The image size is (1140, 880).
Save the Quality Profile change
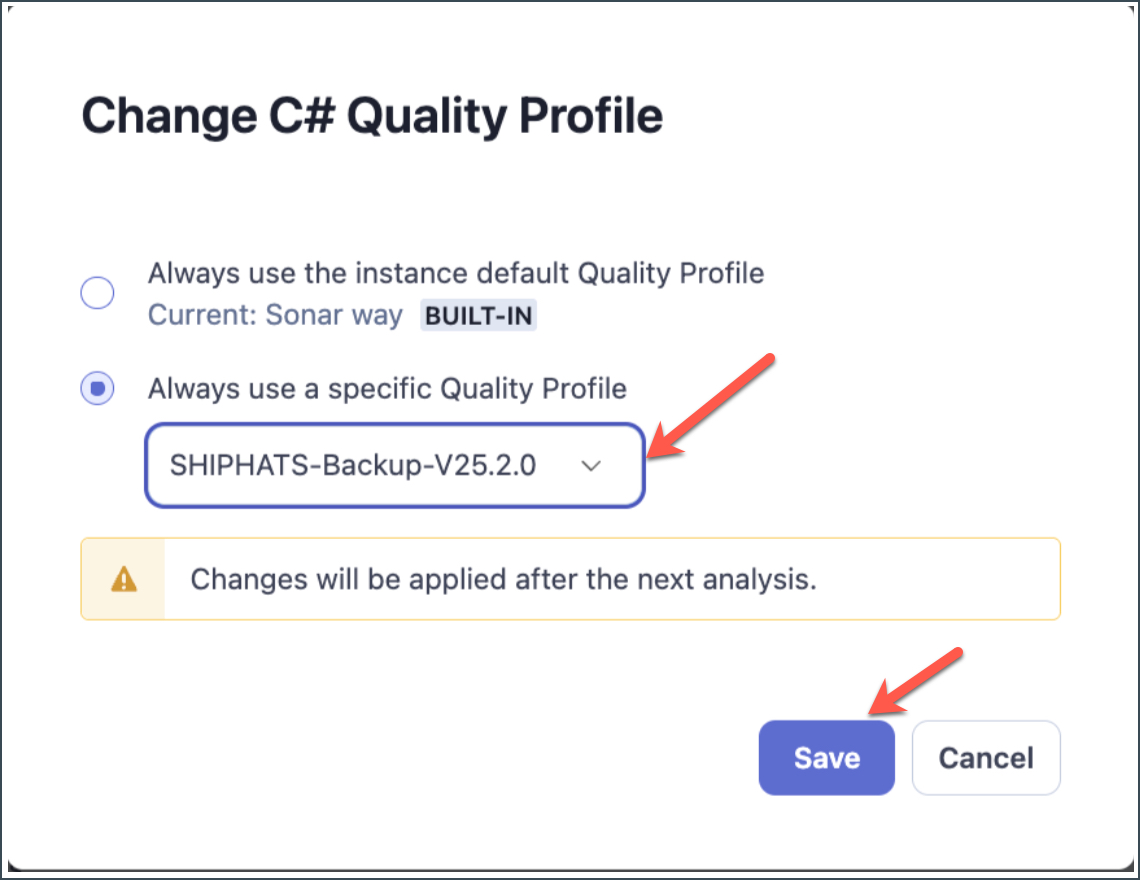[826, 758]
